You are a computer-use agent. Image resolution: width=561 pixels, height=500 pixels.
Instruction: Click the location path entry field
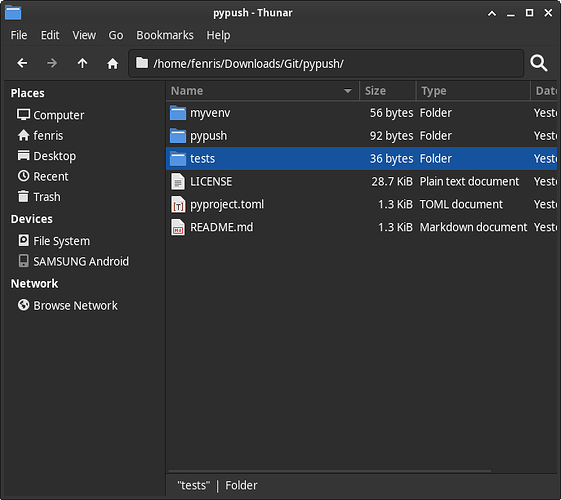point(326,64)
